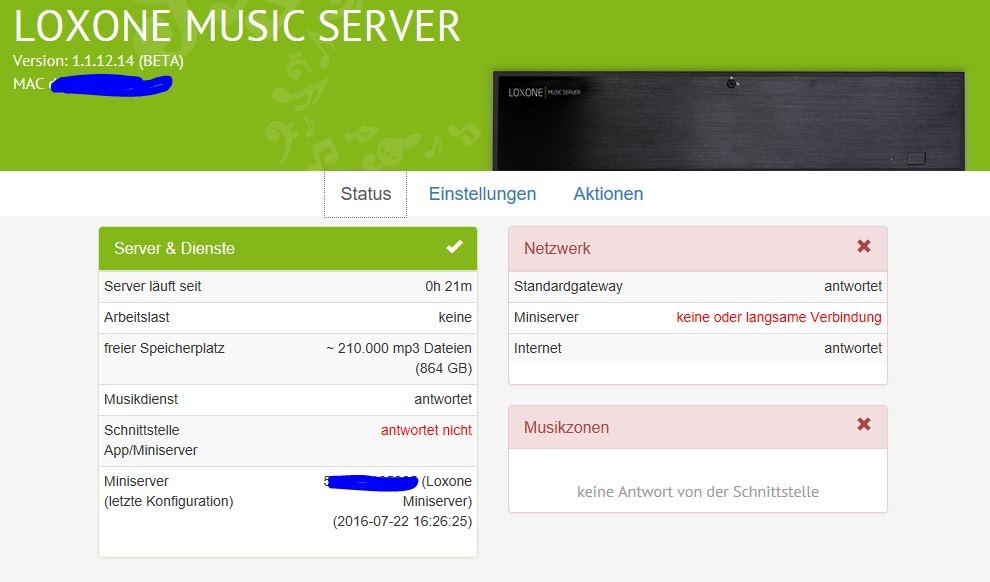This screenshot has height=582, width=990.
Task: Click Standardgateway status 'antwortet'
Action: point(853,286)
